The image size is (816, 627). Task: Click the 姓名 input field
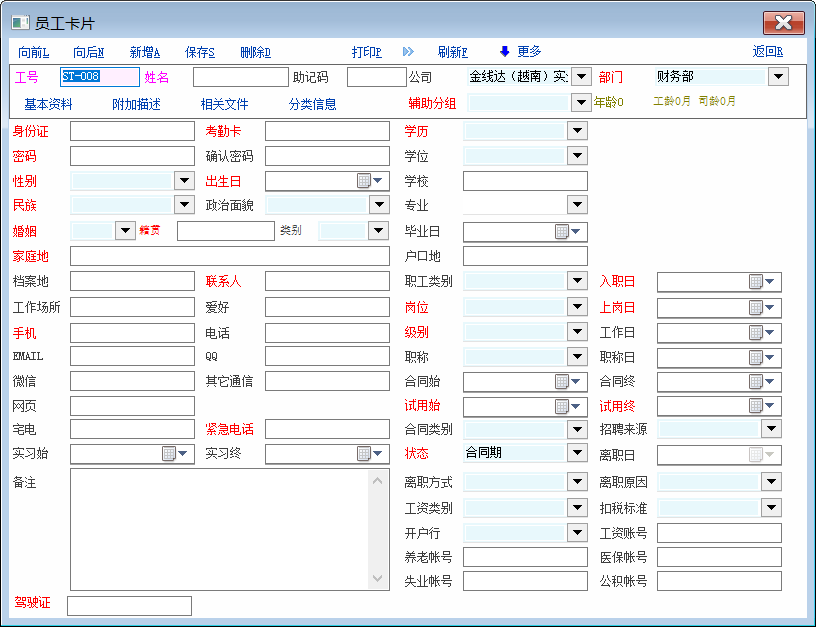[240, 77]
